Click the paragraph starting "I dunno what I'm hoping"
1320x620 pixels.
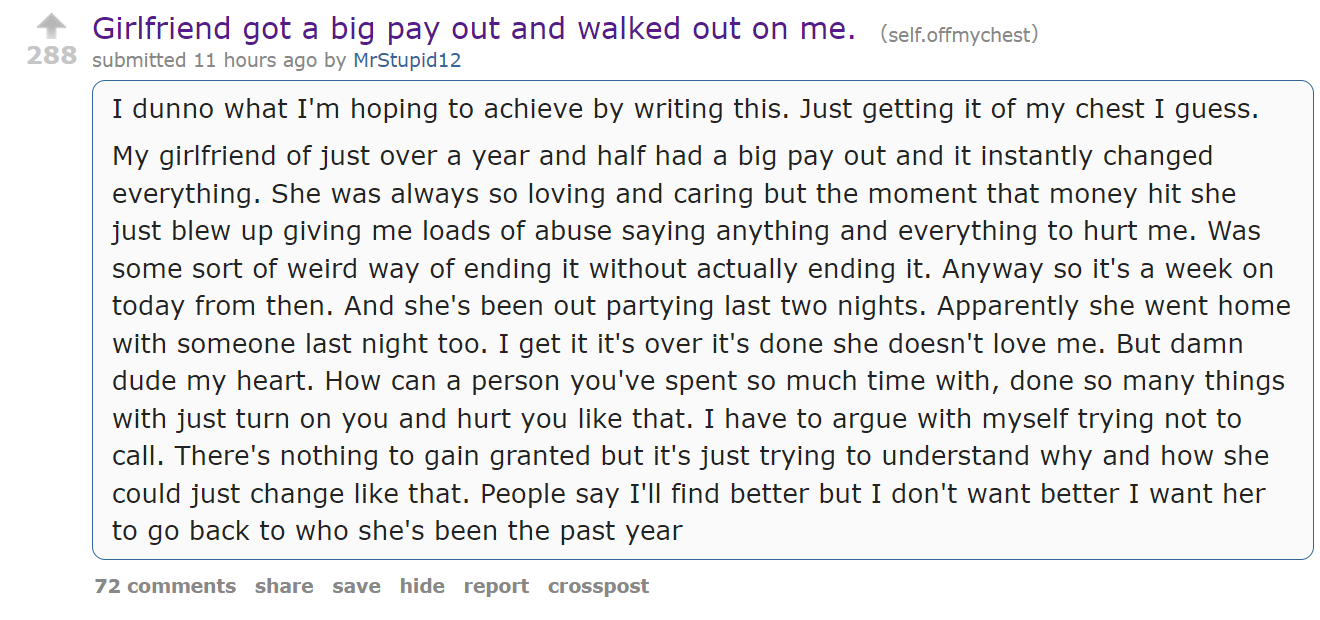(685, 109)
